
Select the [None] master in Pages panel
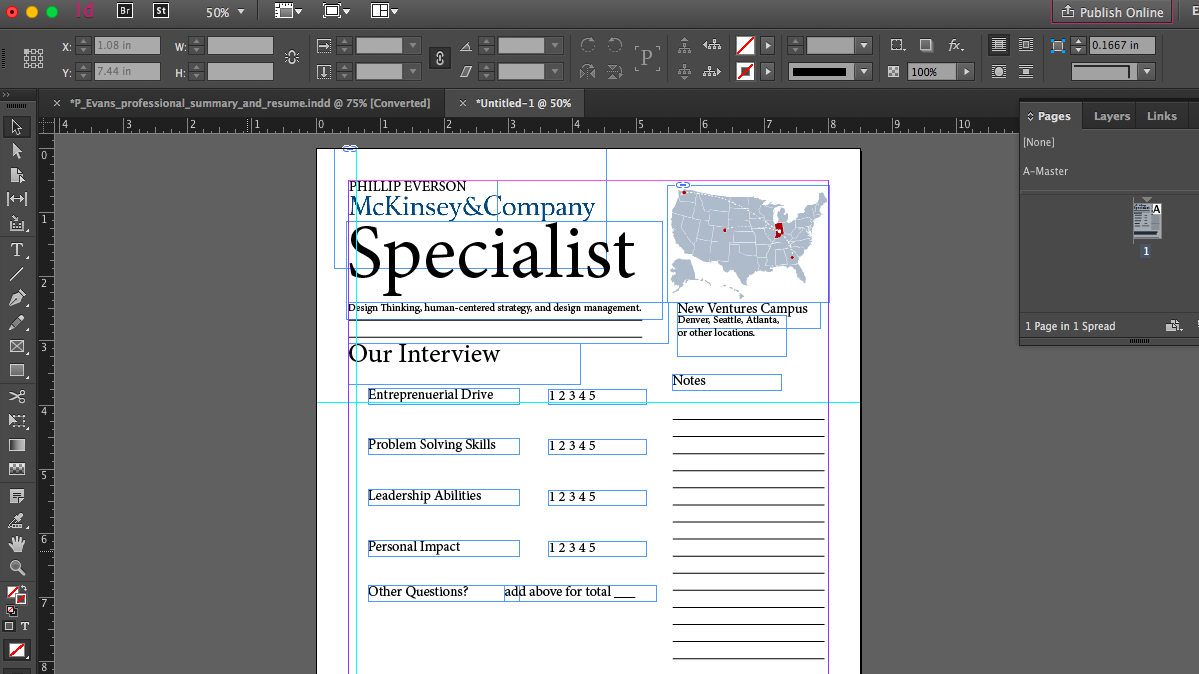tap(1038, 142)
